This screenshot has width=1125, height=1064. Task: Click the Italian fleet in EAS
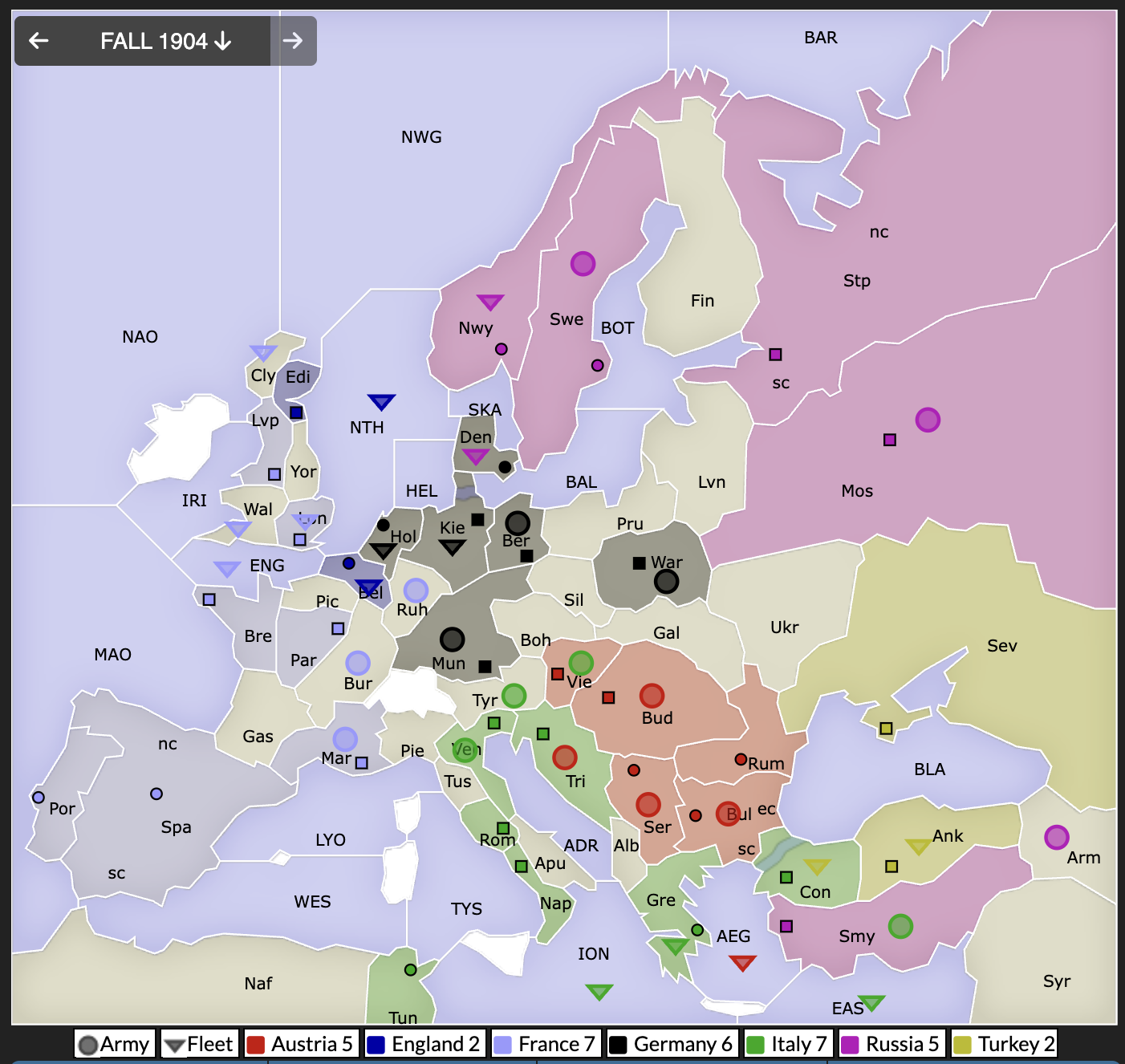tap(871, 1002)
